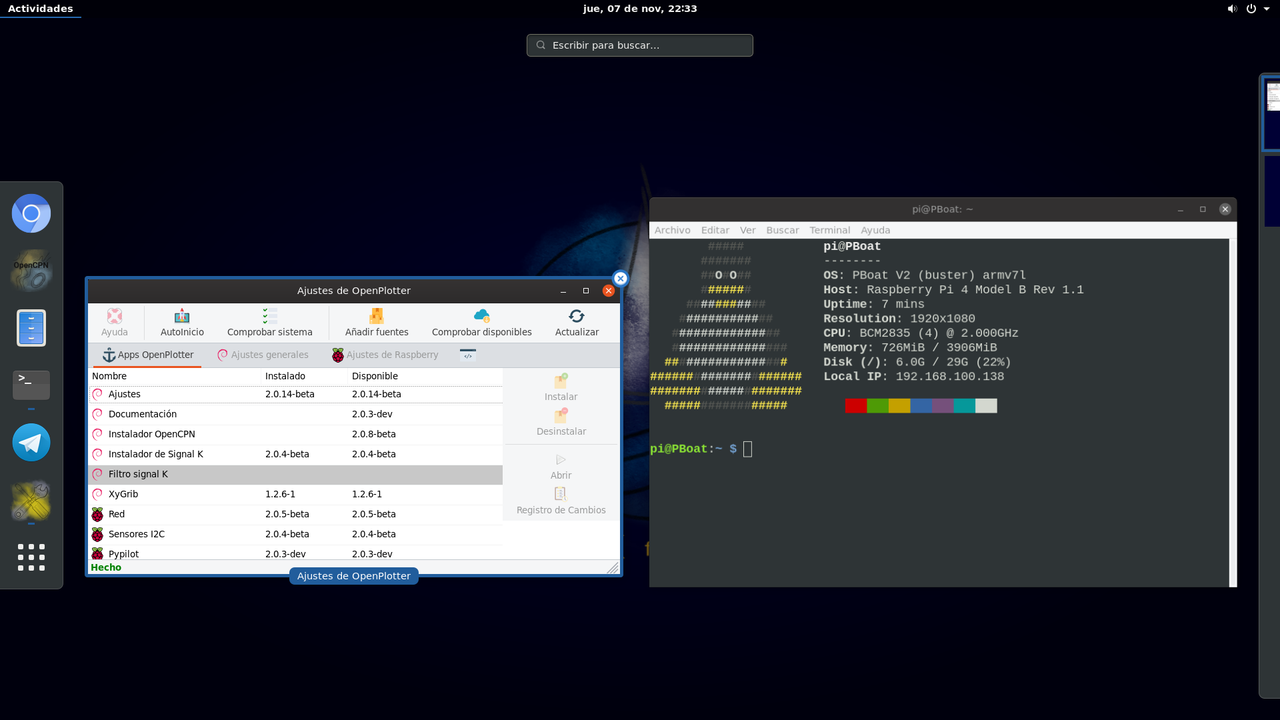Image resolution: width=1280 pixels, height=720 pixels.
Task: Open Archivo menu in terminal
Action: pyautogui.click(x=673, y=230)
